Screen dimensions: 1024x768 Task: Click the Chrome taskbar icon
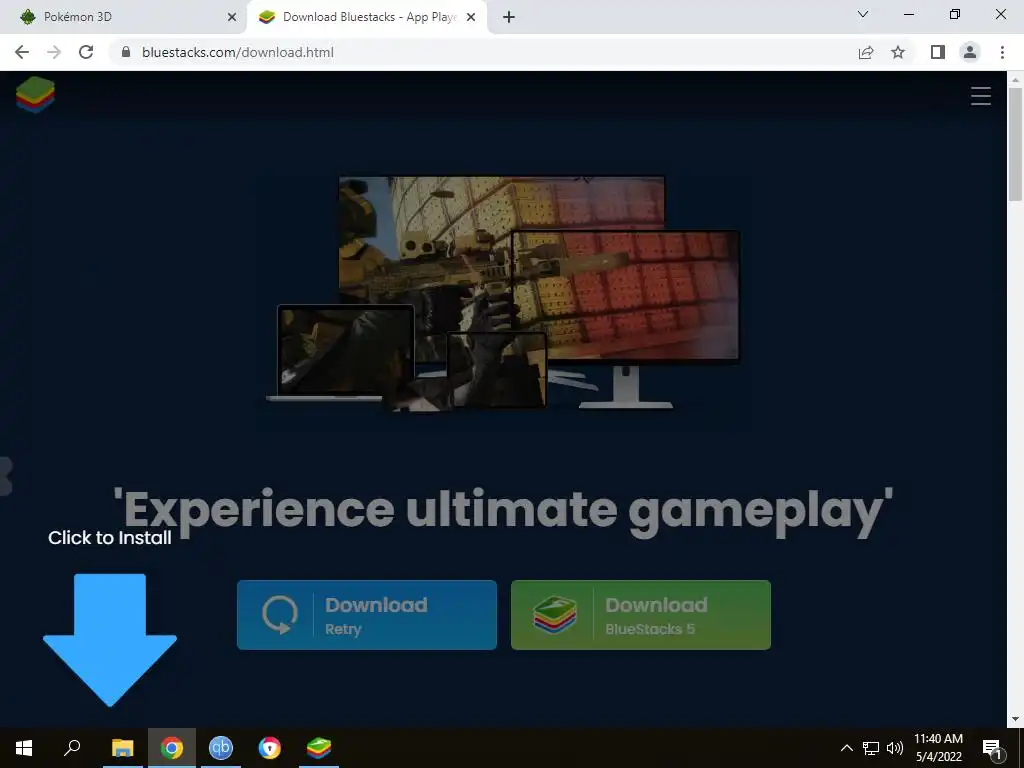172,748
